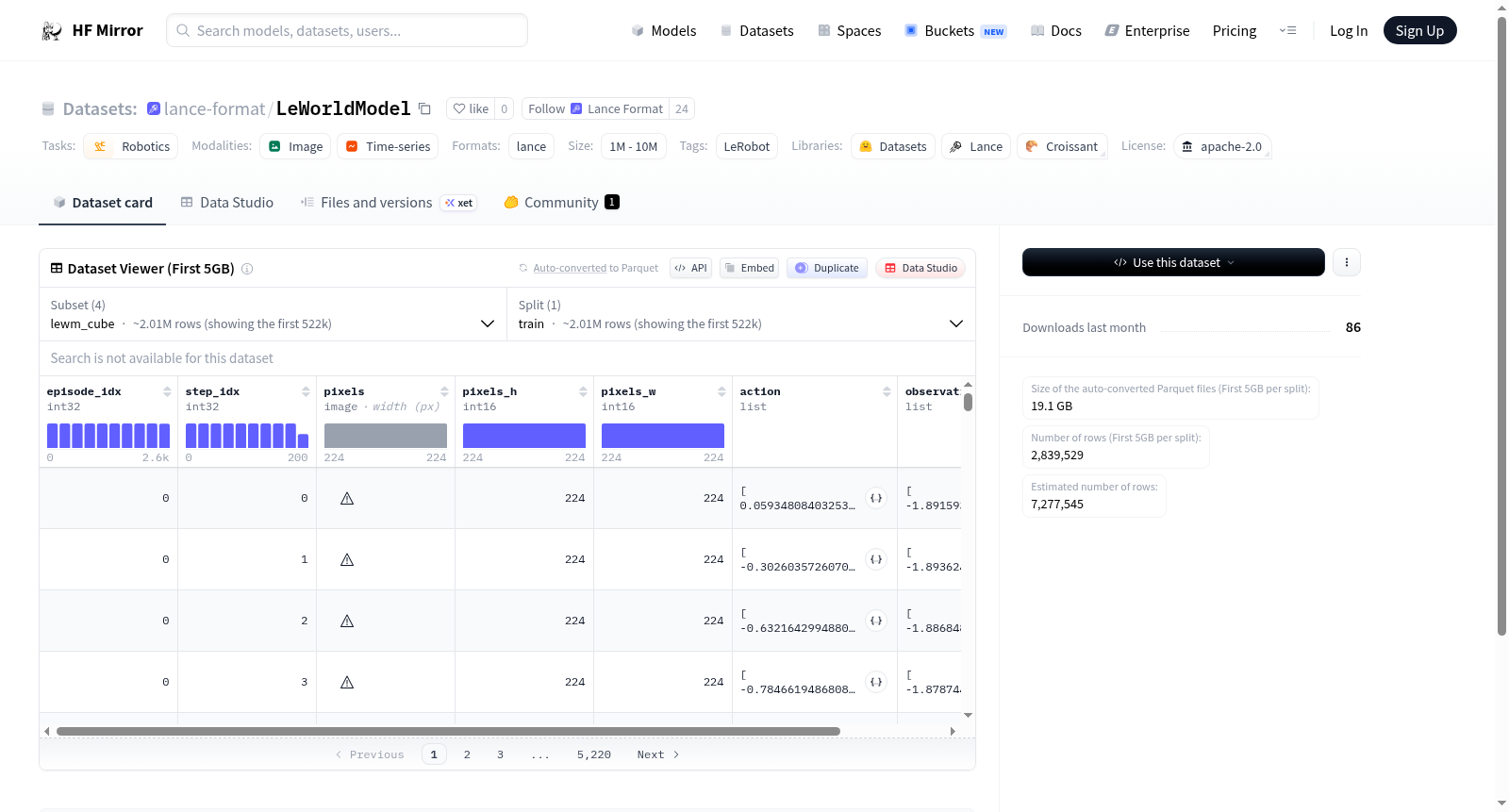Open Enterprise in the top navigation
The width and height of the screenshot is (1509, 812).
point(1148,30)
